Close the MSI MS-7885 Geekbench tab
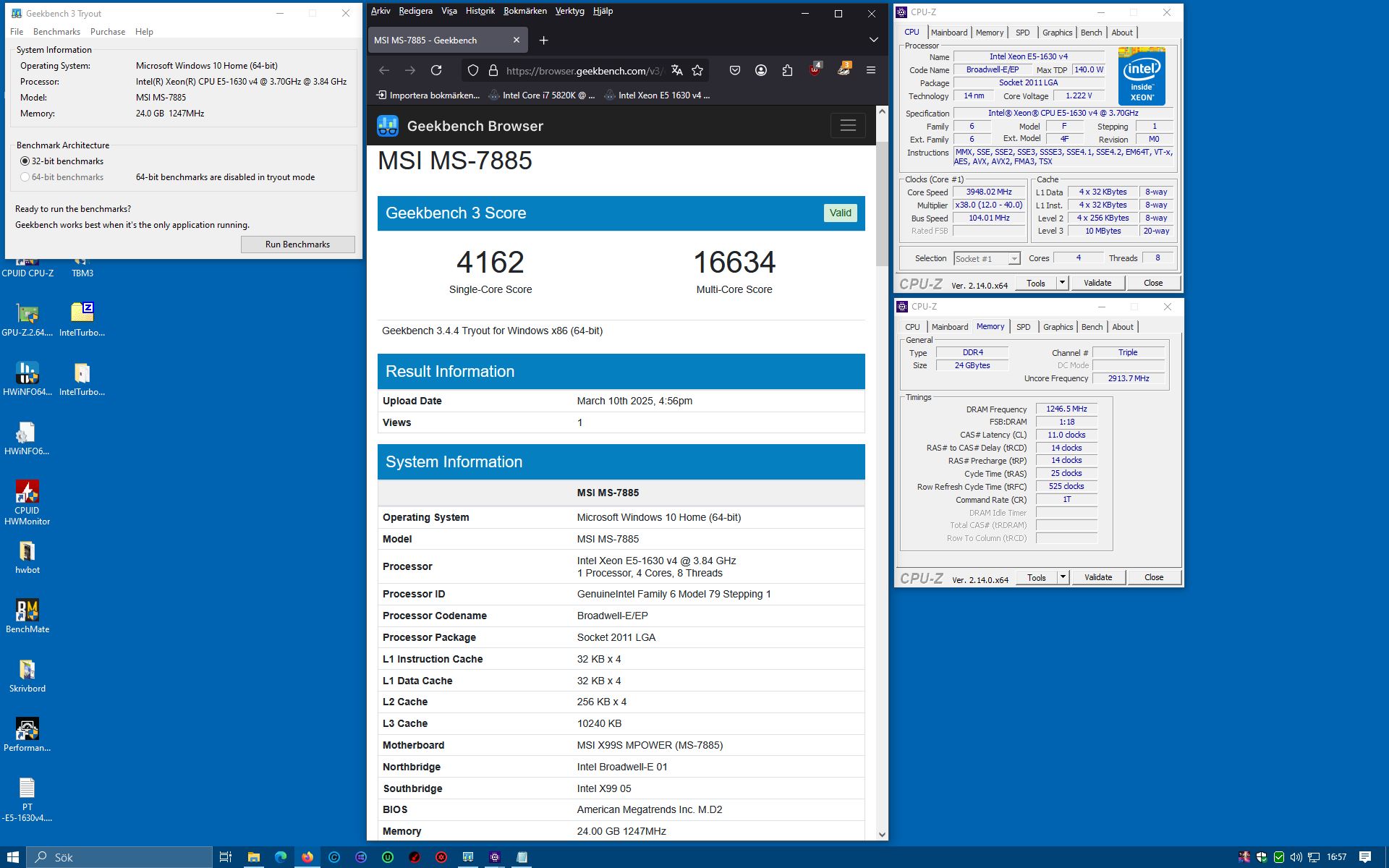The height and width of the screenshot is (868, 1389). [x=516, y=41]
